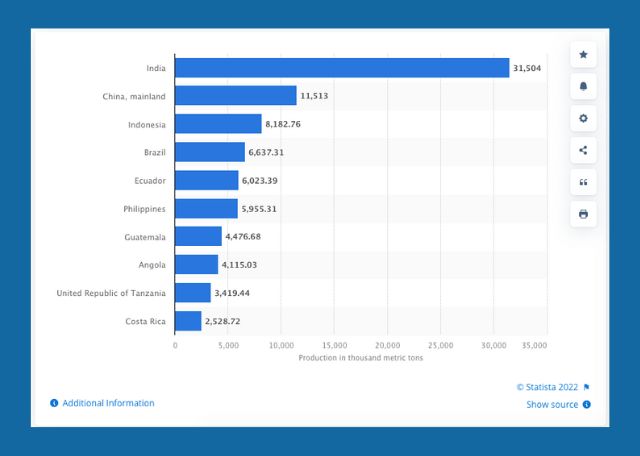Click the China, mainland bar
This screenshot has width=640, height=456.
(x=236, y=96)
